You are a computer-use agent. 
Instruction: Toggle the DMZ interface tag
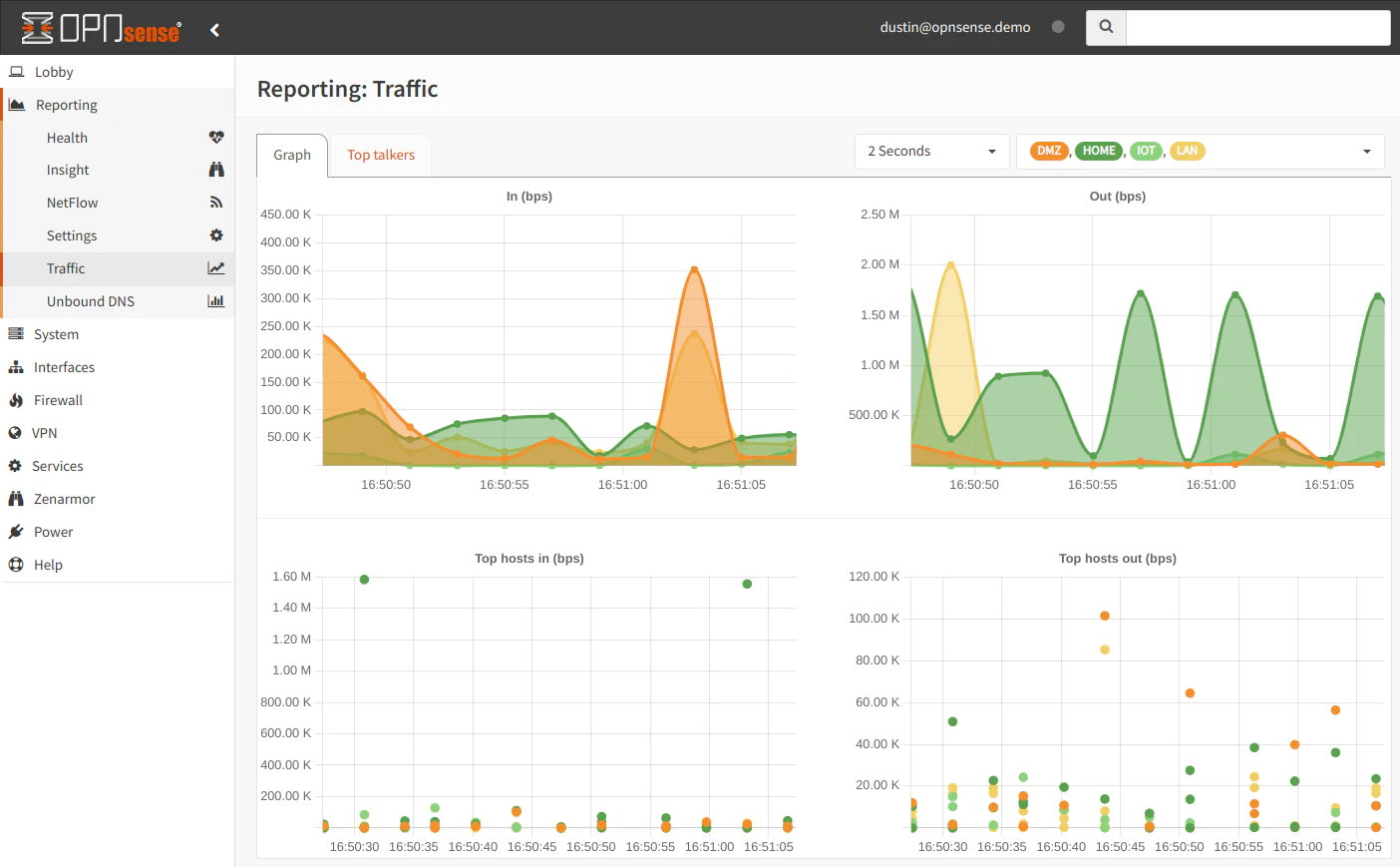click(1048, 151)
